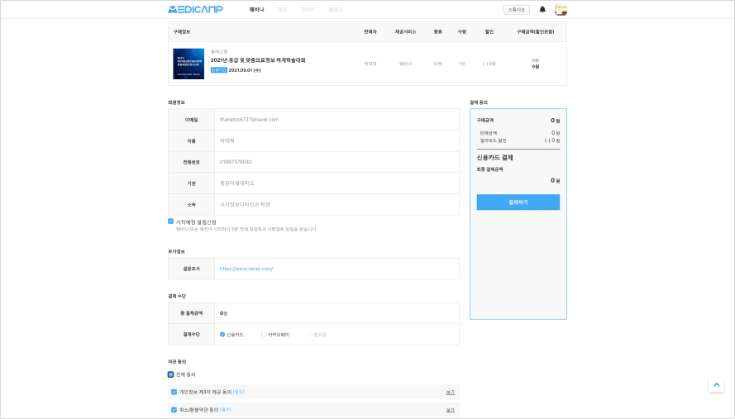Click the 총 결제금액 row label

tap(191, 313)
